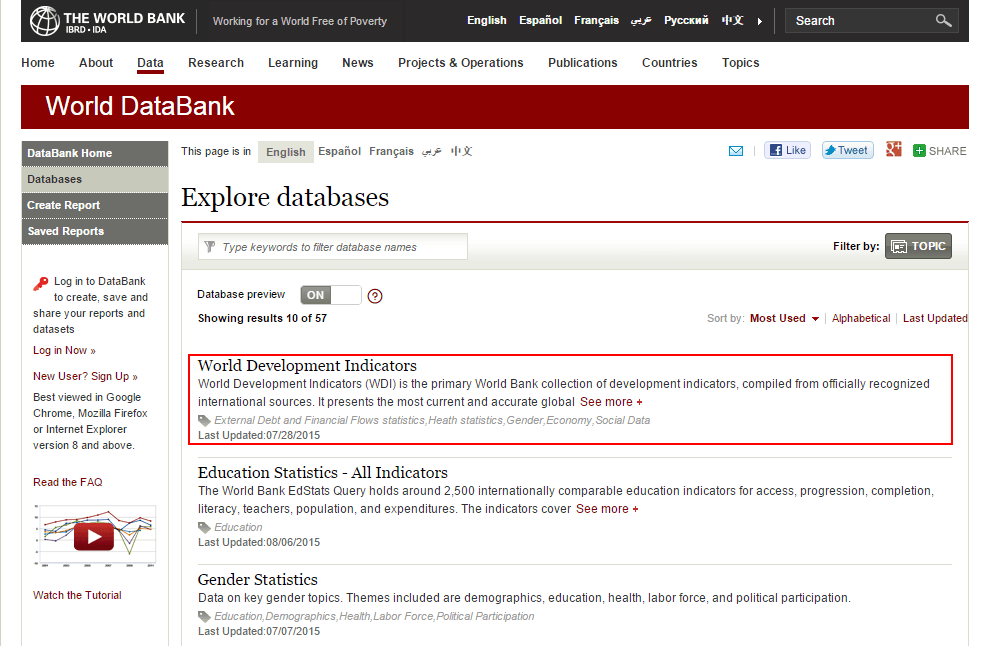988x646 pixels.
Task: Open the About menu item
Action: tap(96, 63)
